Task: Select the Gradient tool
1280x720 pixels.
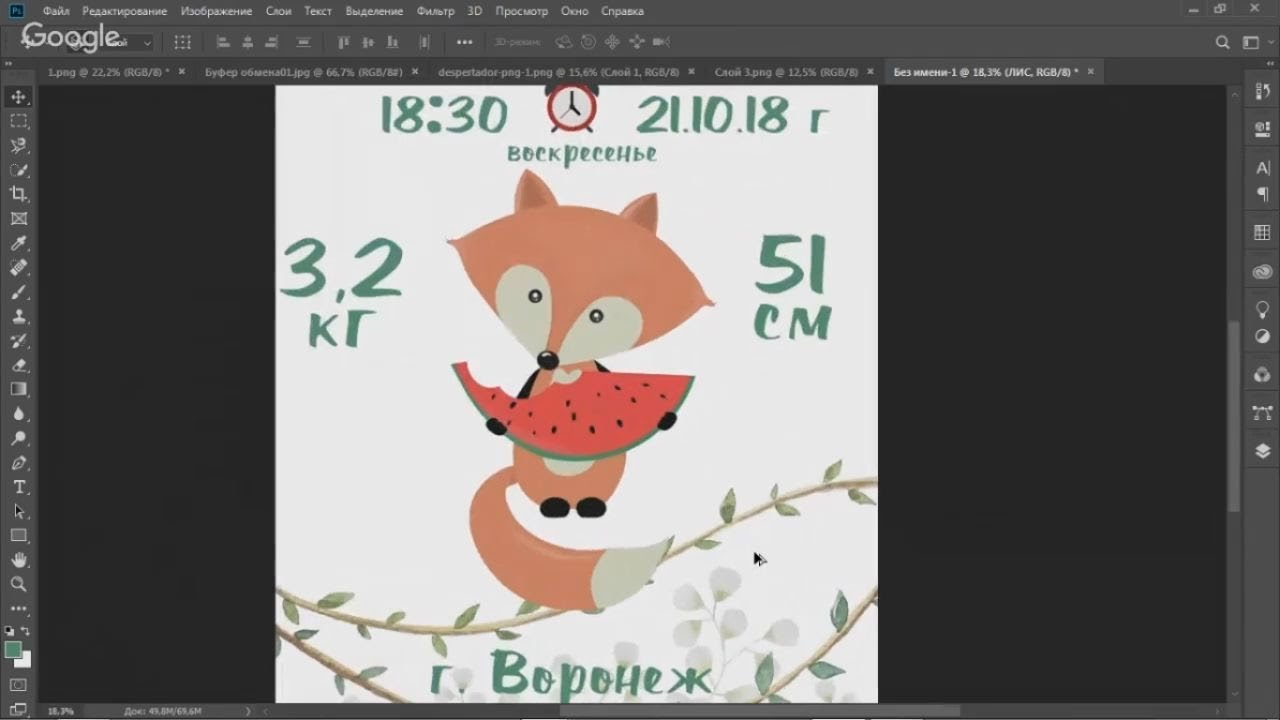Action: pos(19,389)
